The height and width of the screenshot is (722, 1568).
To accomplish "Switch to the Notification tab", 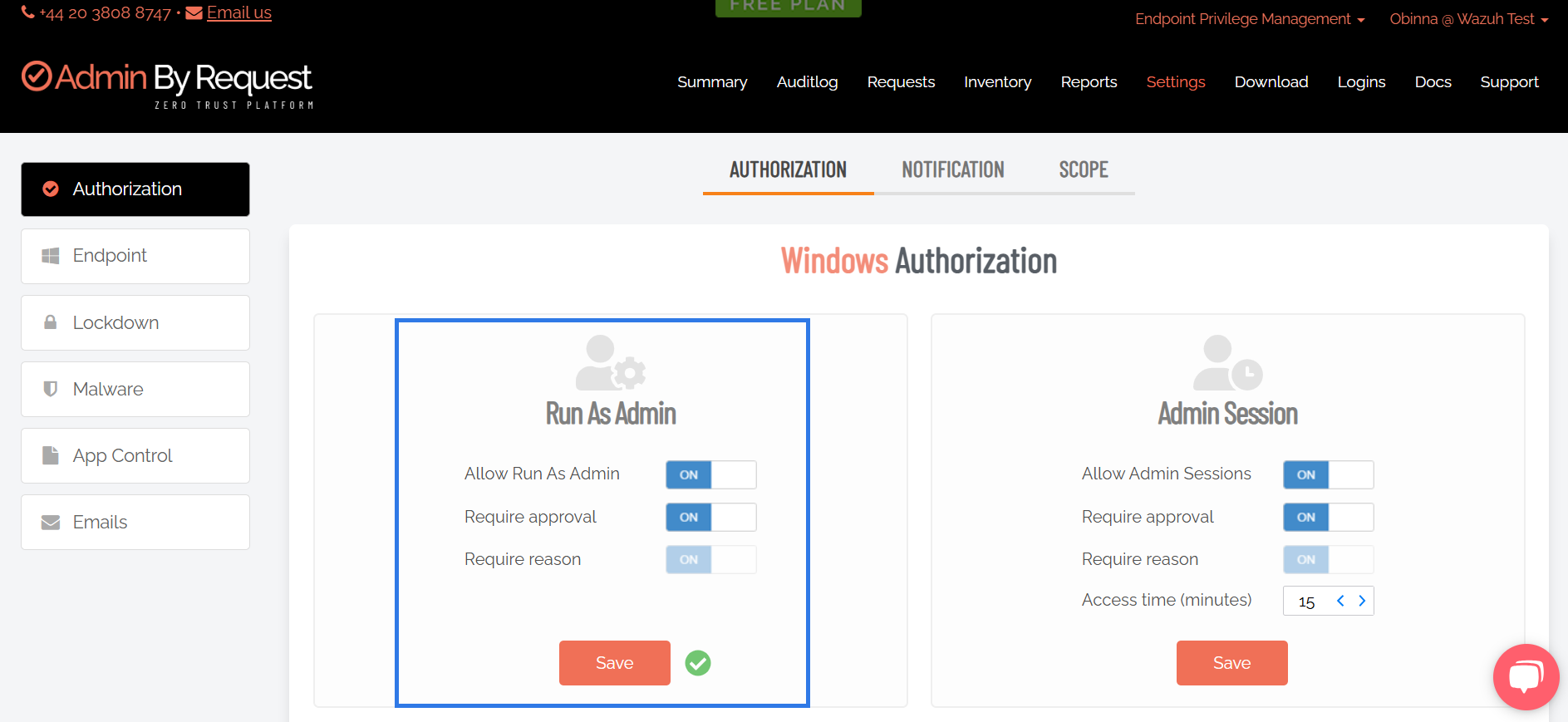I will (952, 170).
